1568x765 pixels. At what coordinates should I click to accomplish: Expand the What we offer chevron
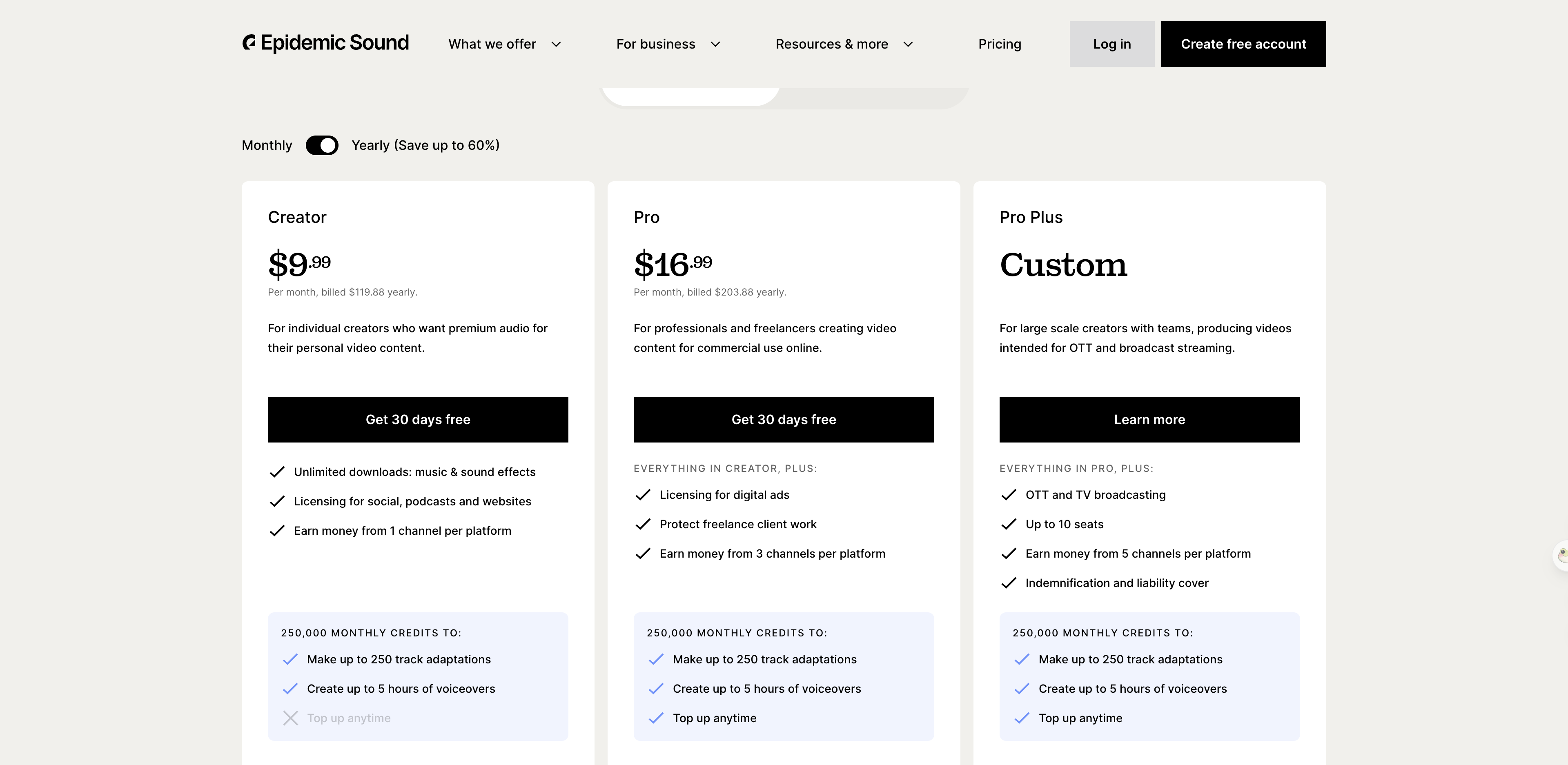click(556, 44)
